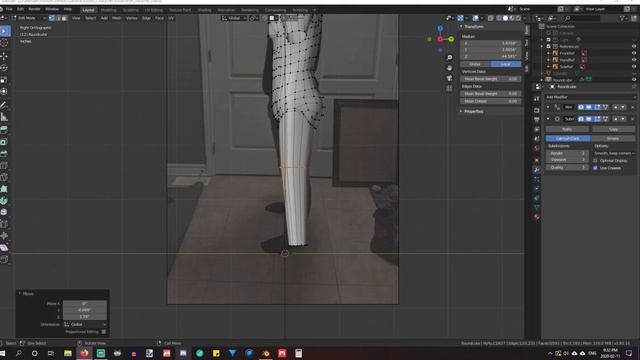Click the viewport zoom gizmo icon
This screenshot has width=640, height=360.
point(449,58)
